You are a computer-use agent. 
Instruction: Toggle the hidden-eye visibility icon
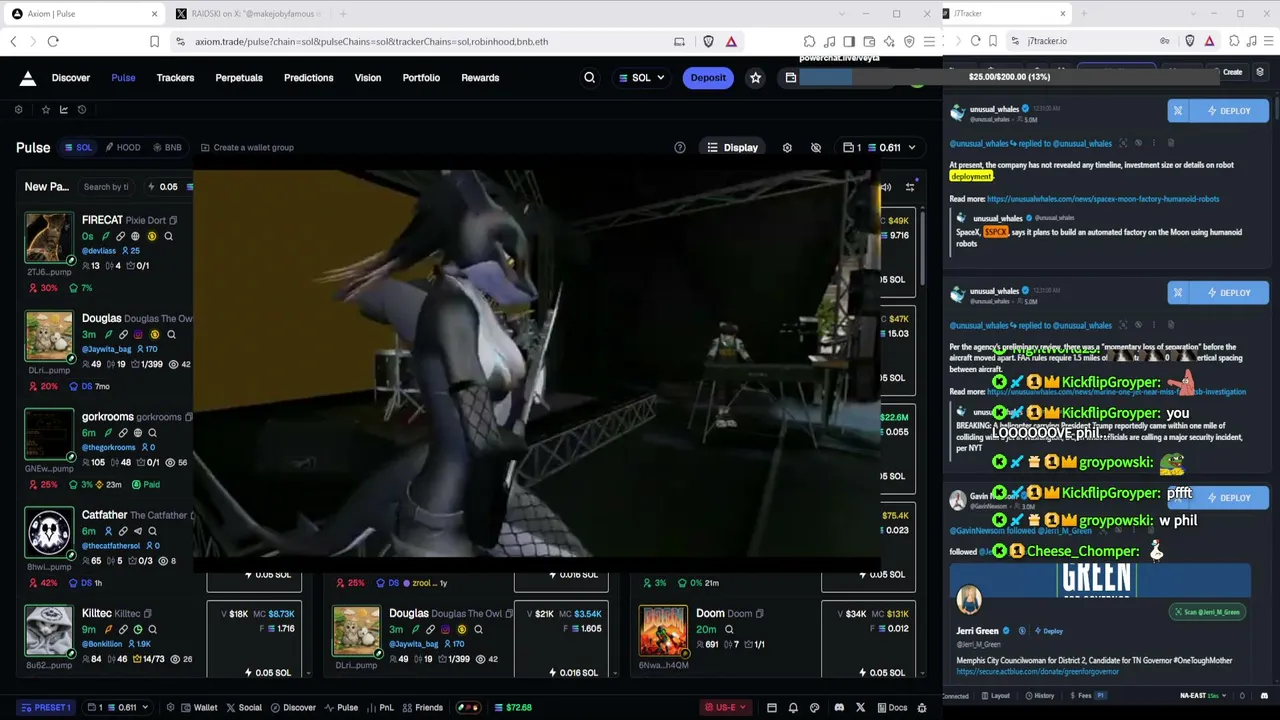click(816, 148)
